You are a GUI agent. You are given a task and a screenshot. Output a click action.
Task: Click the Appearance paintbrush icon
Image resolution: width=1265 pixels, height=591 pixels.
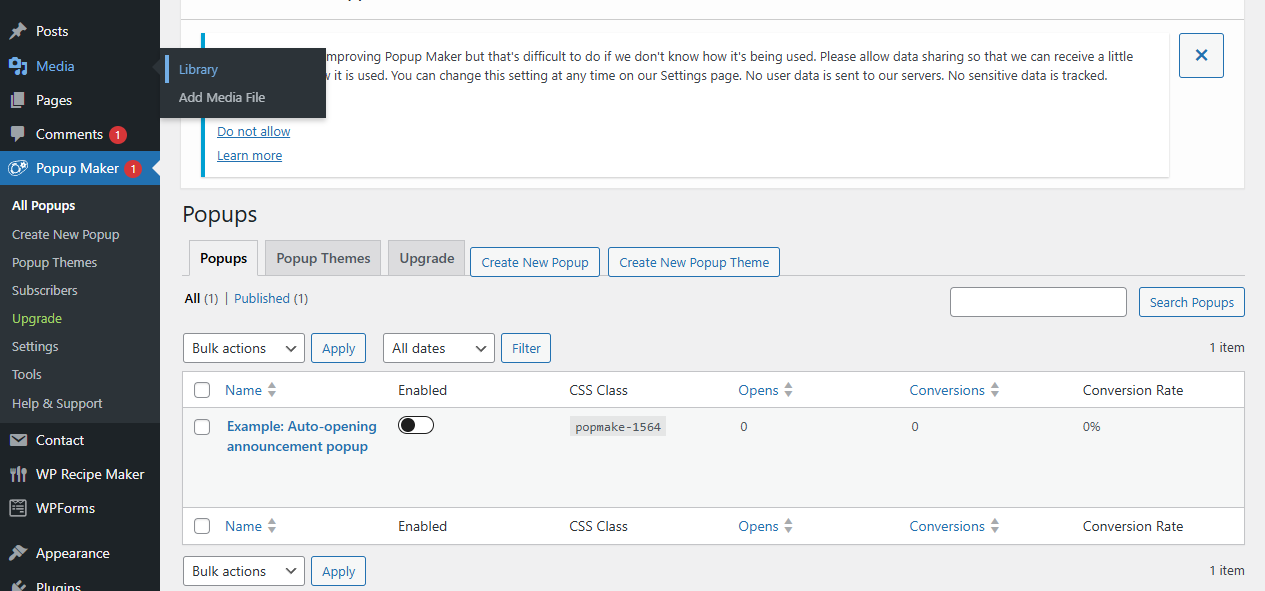pyautogui.click(x=18, y=553)
